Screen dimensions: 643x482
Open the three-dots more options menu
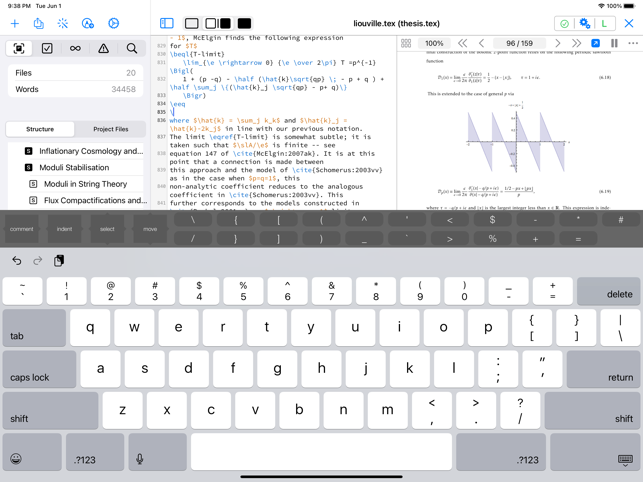pos(632,44)
